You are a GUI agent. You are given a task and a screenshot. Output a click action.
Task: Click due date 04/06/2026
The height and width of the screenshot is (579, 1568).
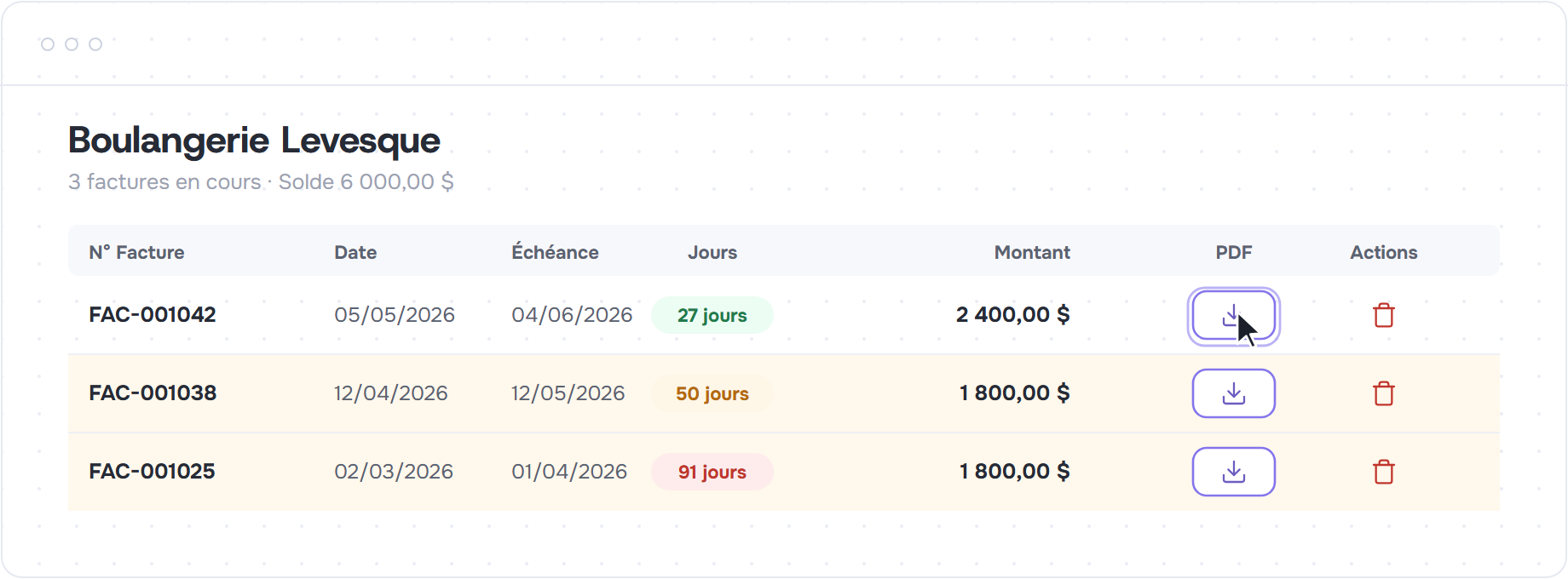(572, 315)
